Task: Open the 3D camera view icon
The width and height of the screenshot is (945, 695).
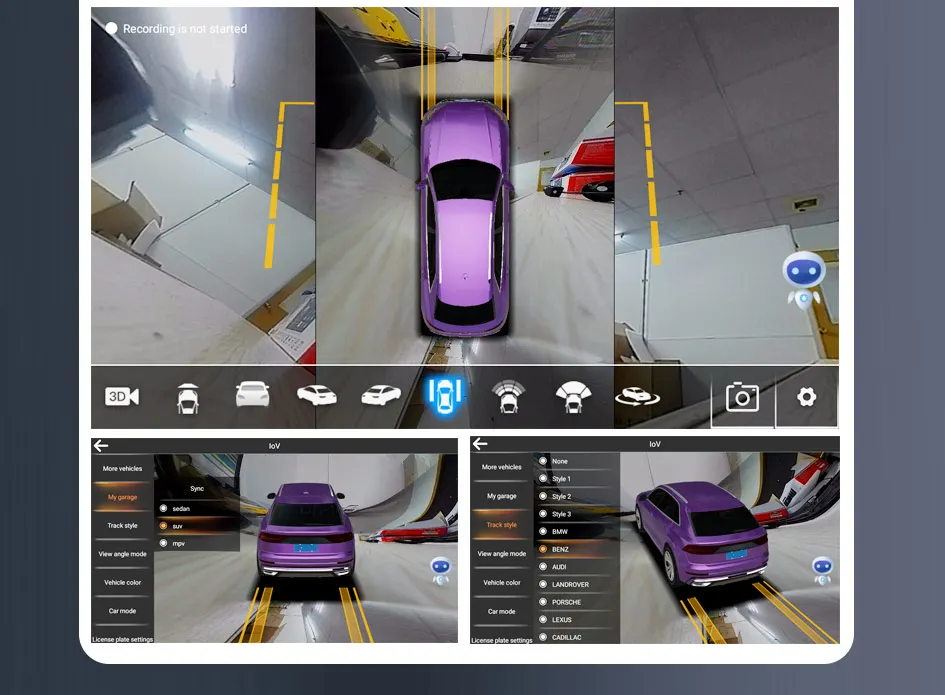Action: [122, 397]
